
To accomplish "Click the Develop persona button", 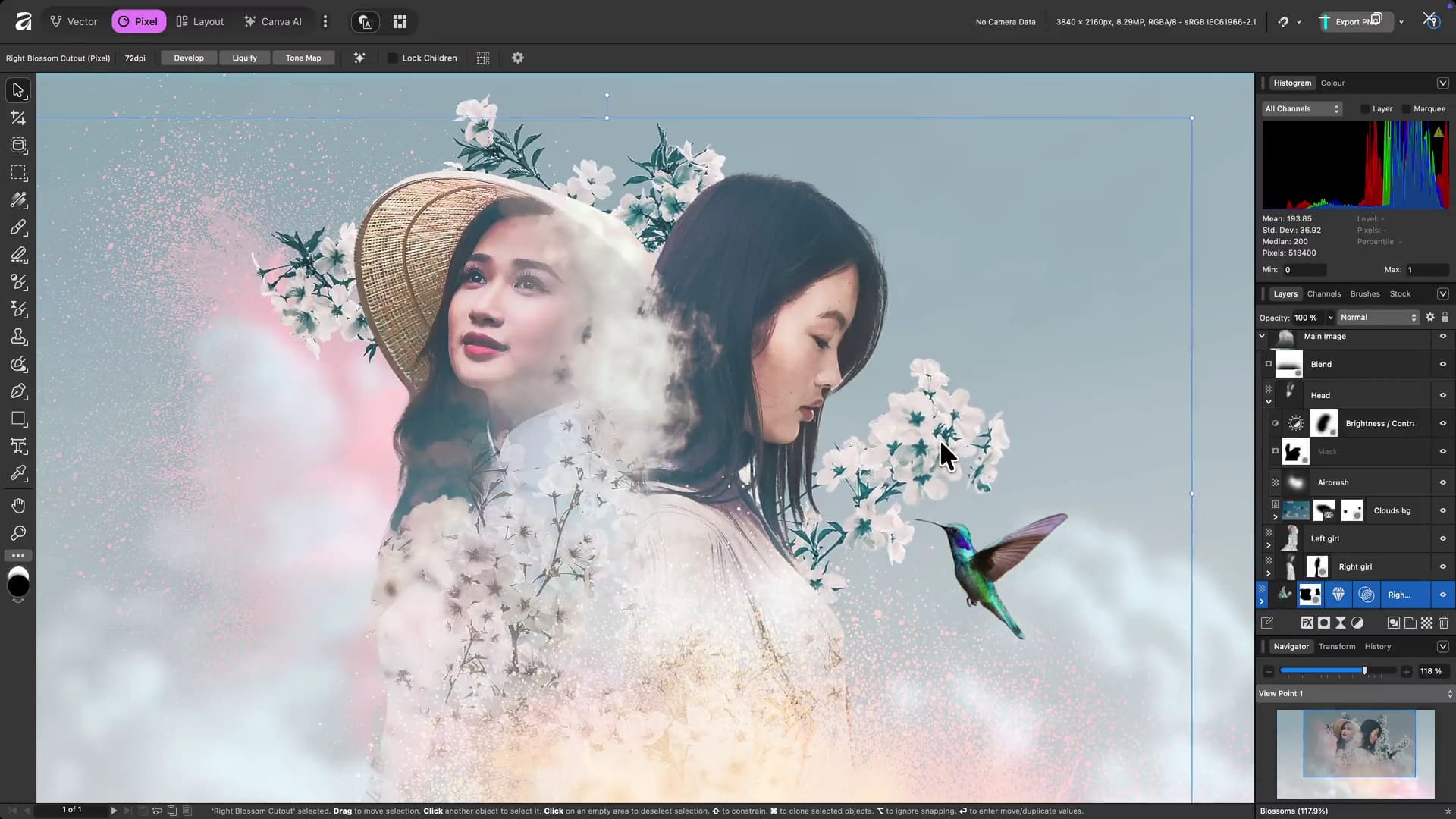I will point(188,58).
